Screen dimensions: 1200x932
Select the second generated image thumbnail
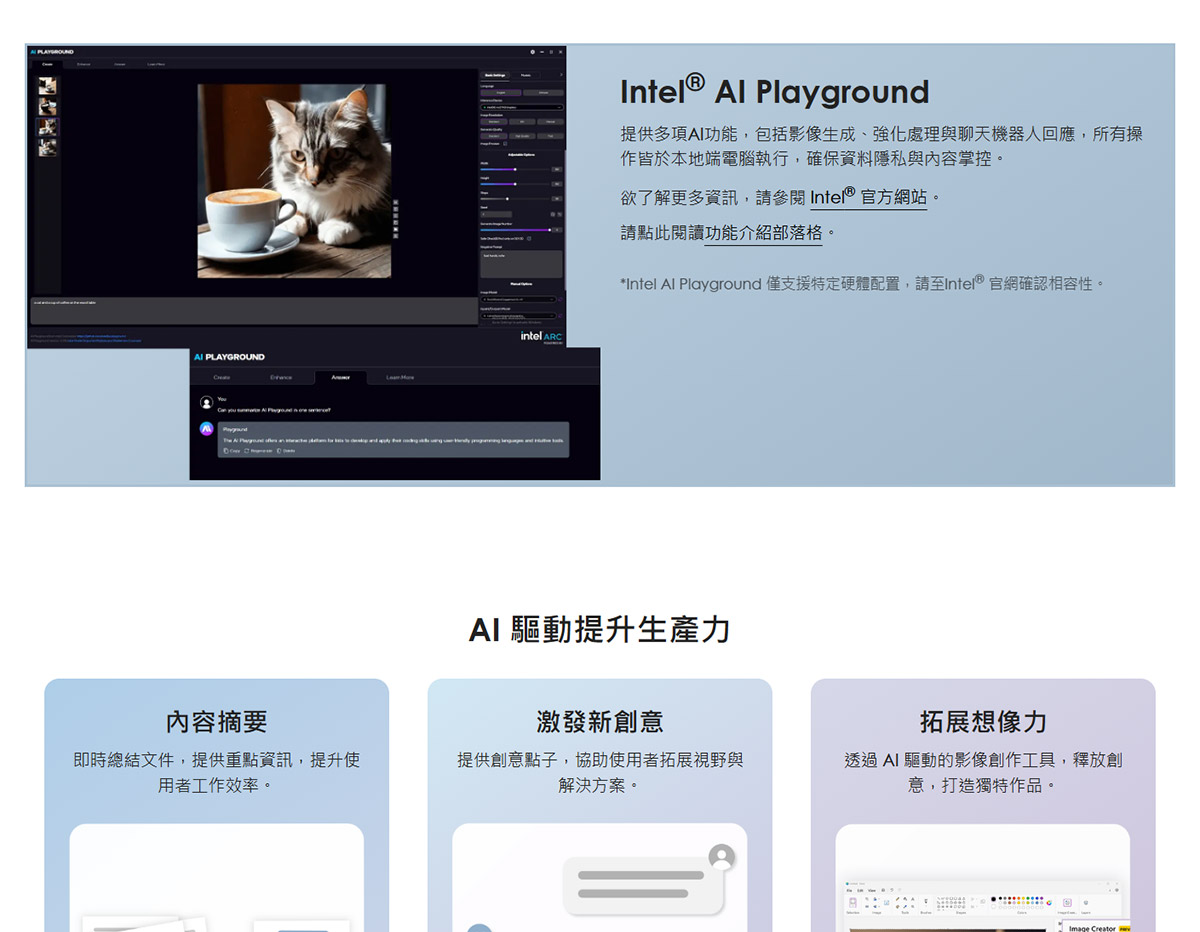tap(47, 106)
